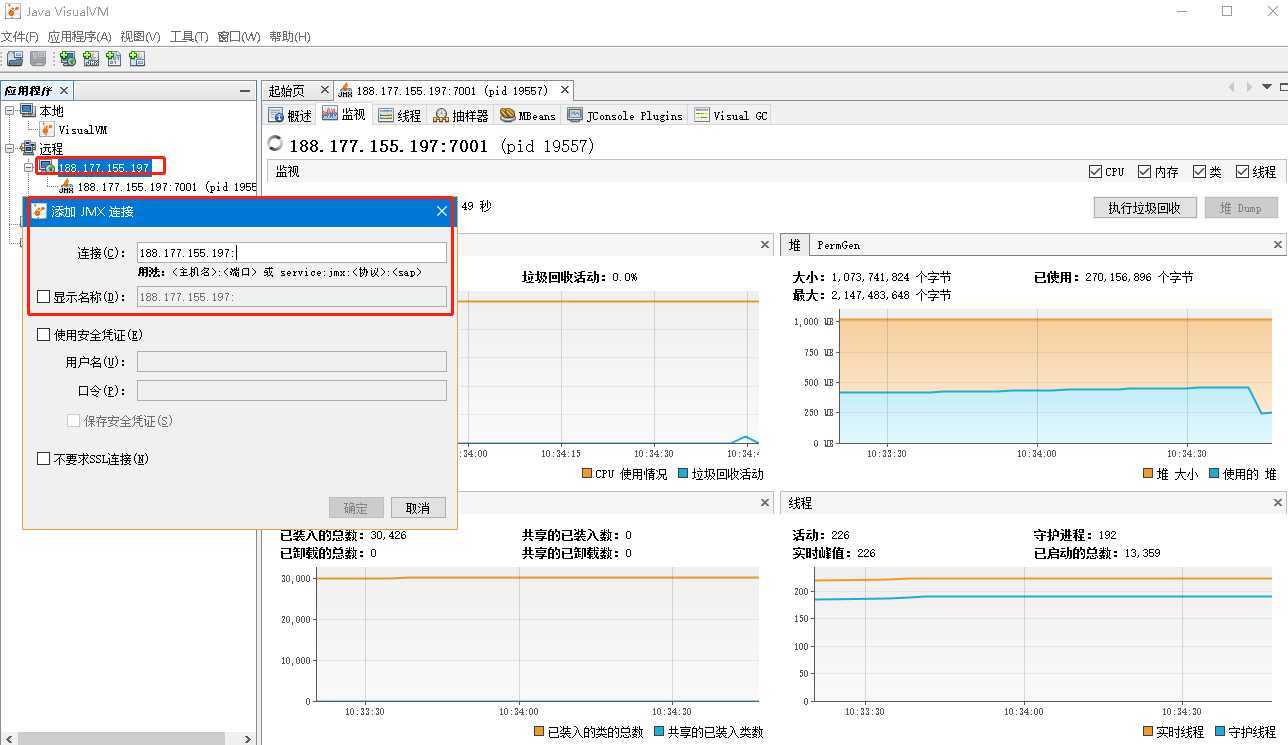Screen dimensions: 1288x745
Task: Switch to the 概述 tab
Action: coord(290,115)
